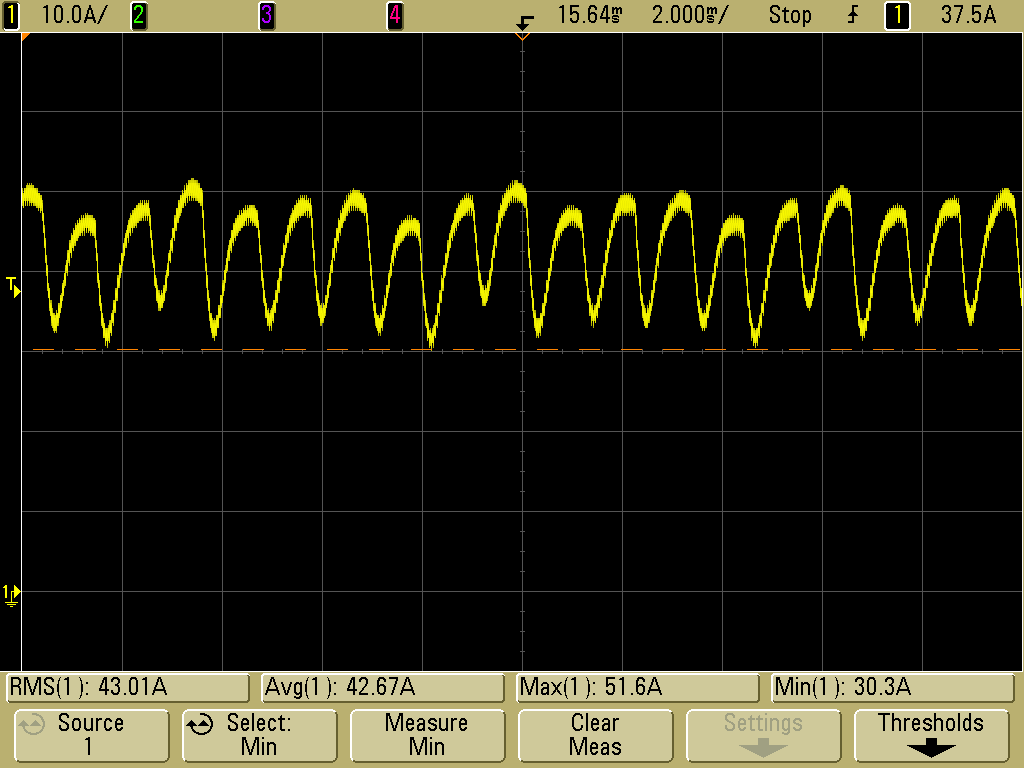Click the Measure Min softkey
The width and height of the screenshot is (1024, 768).
427,735
